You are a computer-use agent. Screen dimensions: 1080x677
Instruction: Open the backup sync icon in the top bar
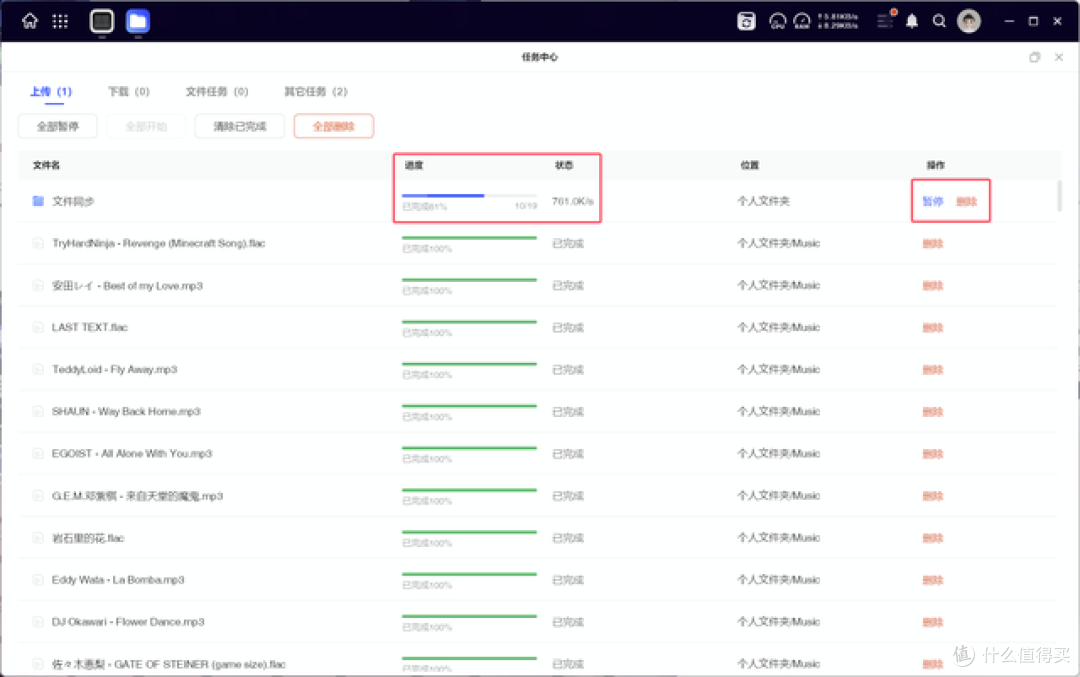(746, 21)
